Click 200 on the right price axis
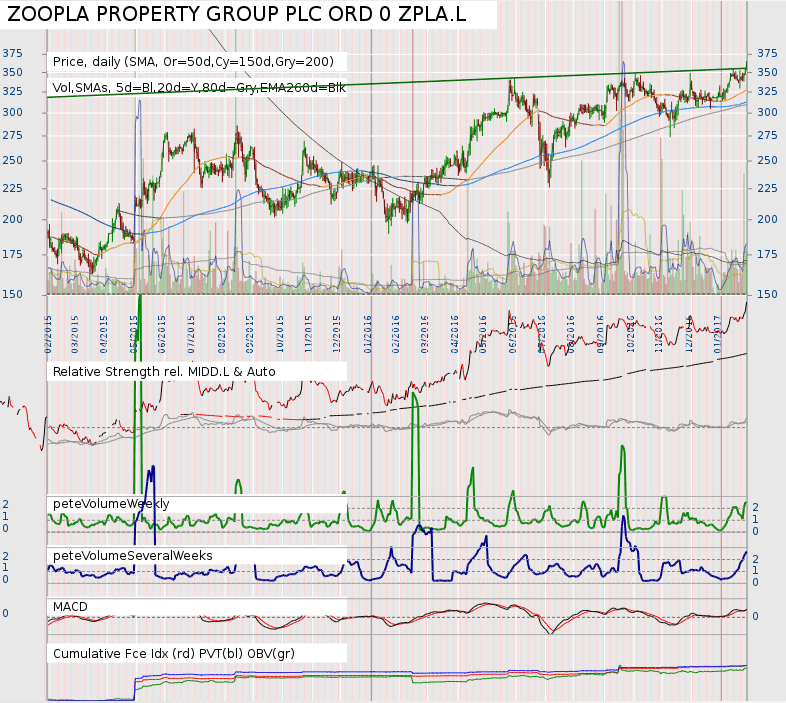Image resolution: width=786 pixels, height=703 pixels. [767, 219]
